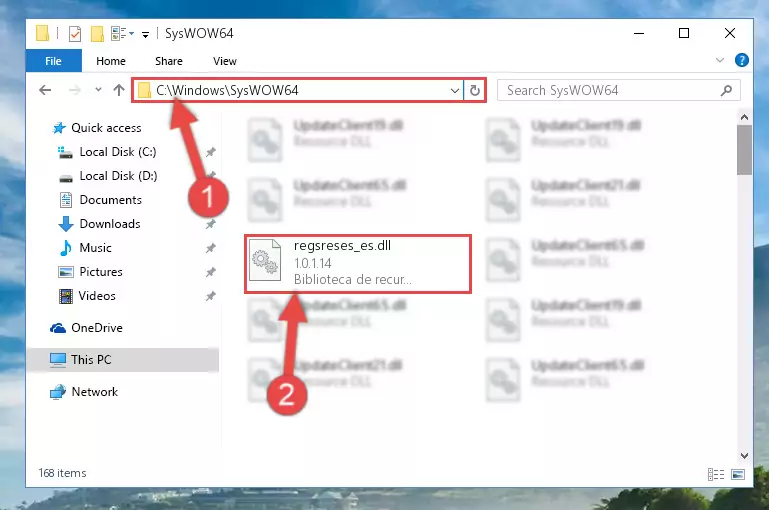Click the vertical scrollbar thumb
The image size is (769, 510).
click(x=744, y=150)
